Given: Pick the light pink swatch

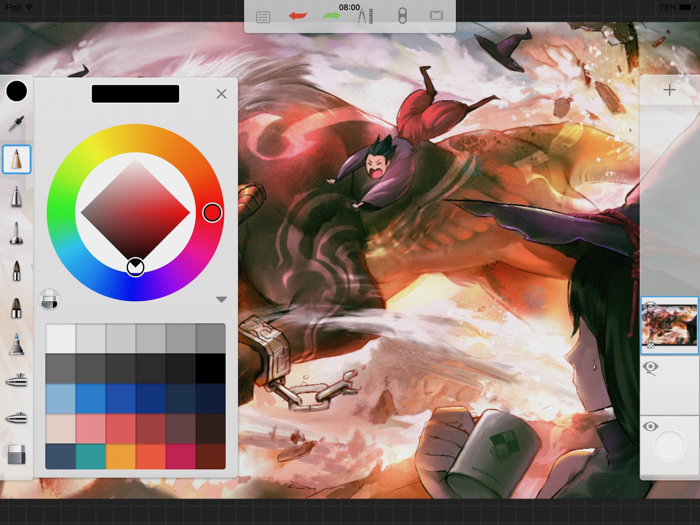Looking at the screenshot, I should coord(90,428).
